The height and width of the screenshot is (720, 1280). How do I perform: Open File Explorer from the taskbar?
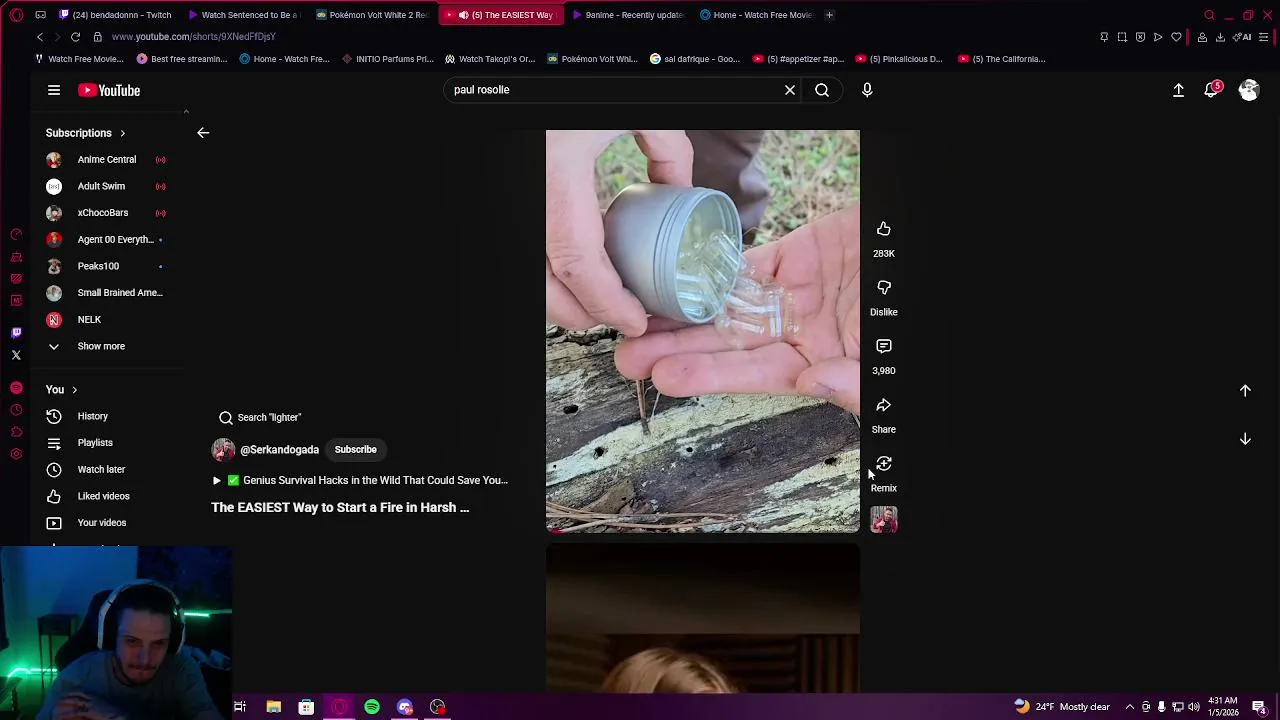273,707
